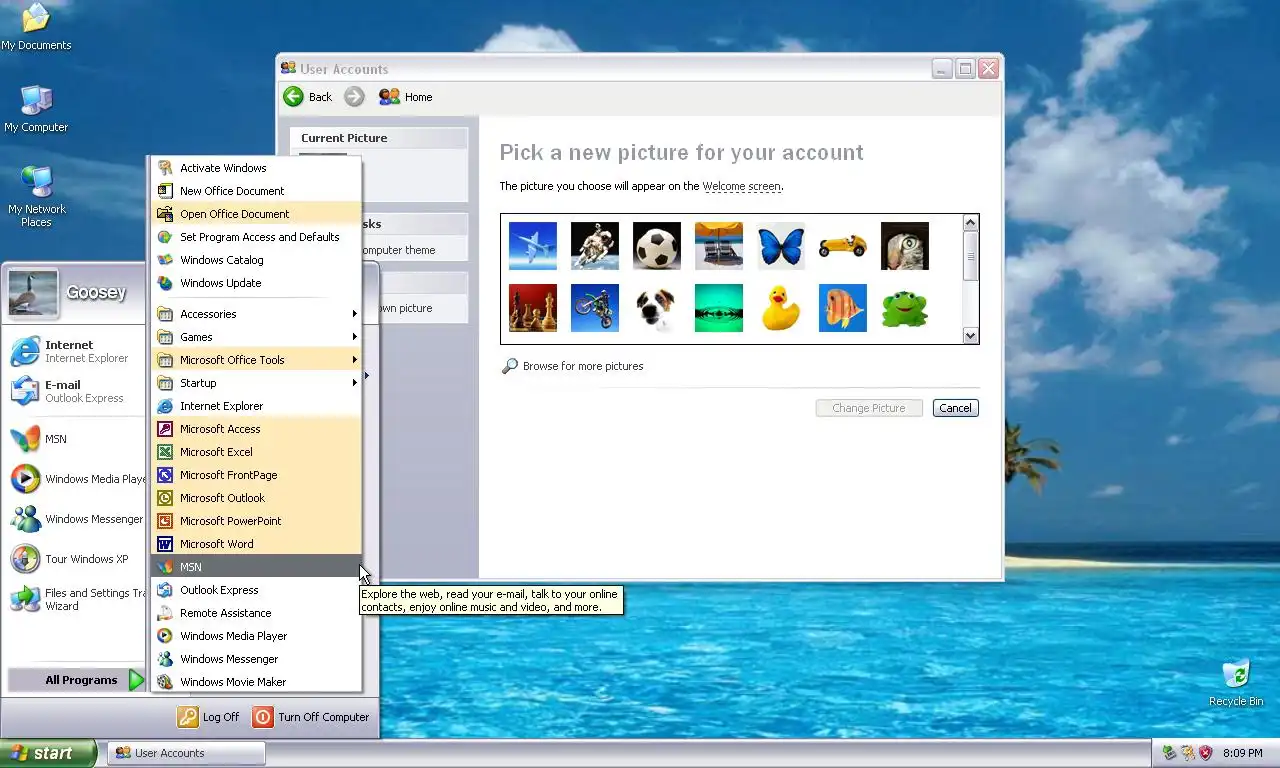1280x768 pixels.
Task: Cancel the picture selection
Action: click(955, 408)
